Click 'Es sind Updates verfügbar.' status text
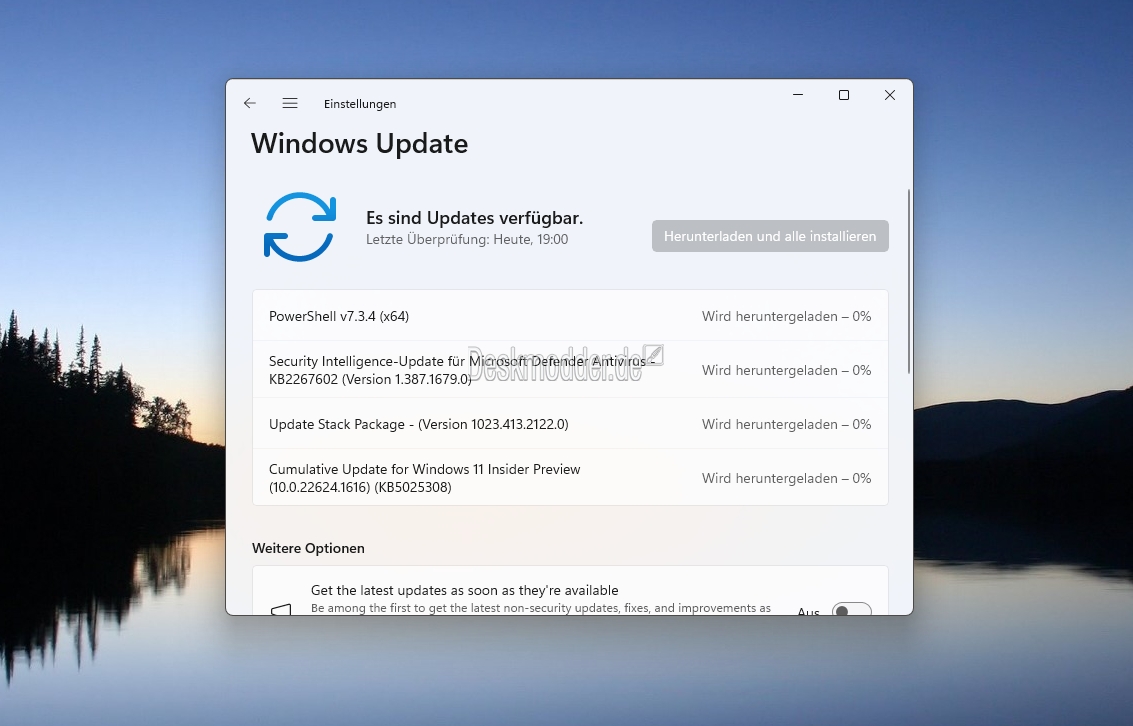The height and width of the screenshot is (726, 1133). 475,217
